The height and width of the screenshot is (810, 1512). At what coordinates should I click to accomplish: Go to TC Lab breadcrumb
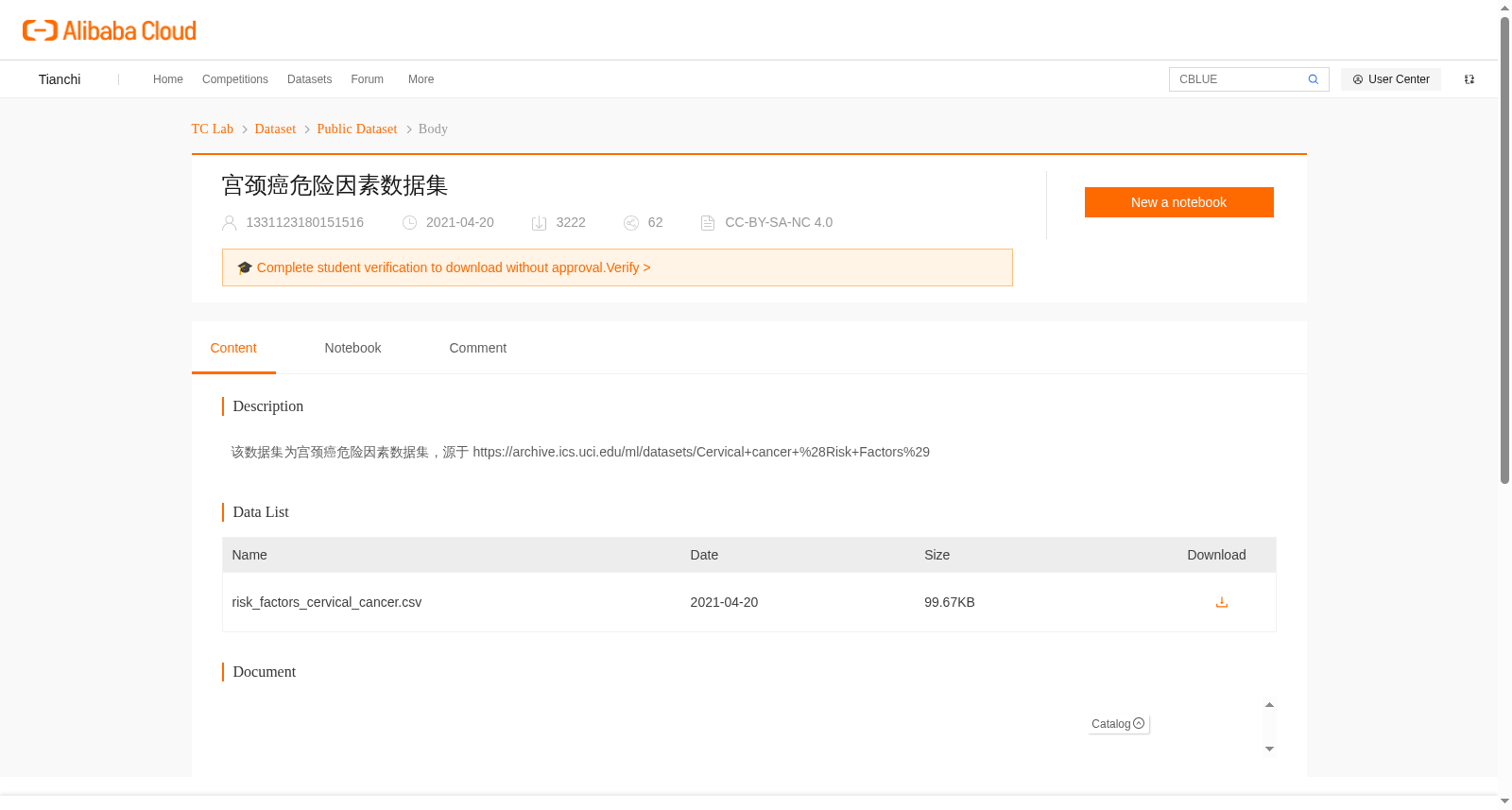click(213, 129)
